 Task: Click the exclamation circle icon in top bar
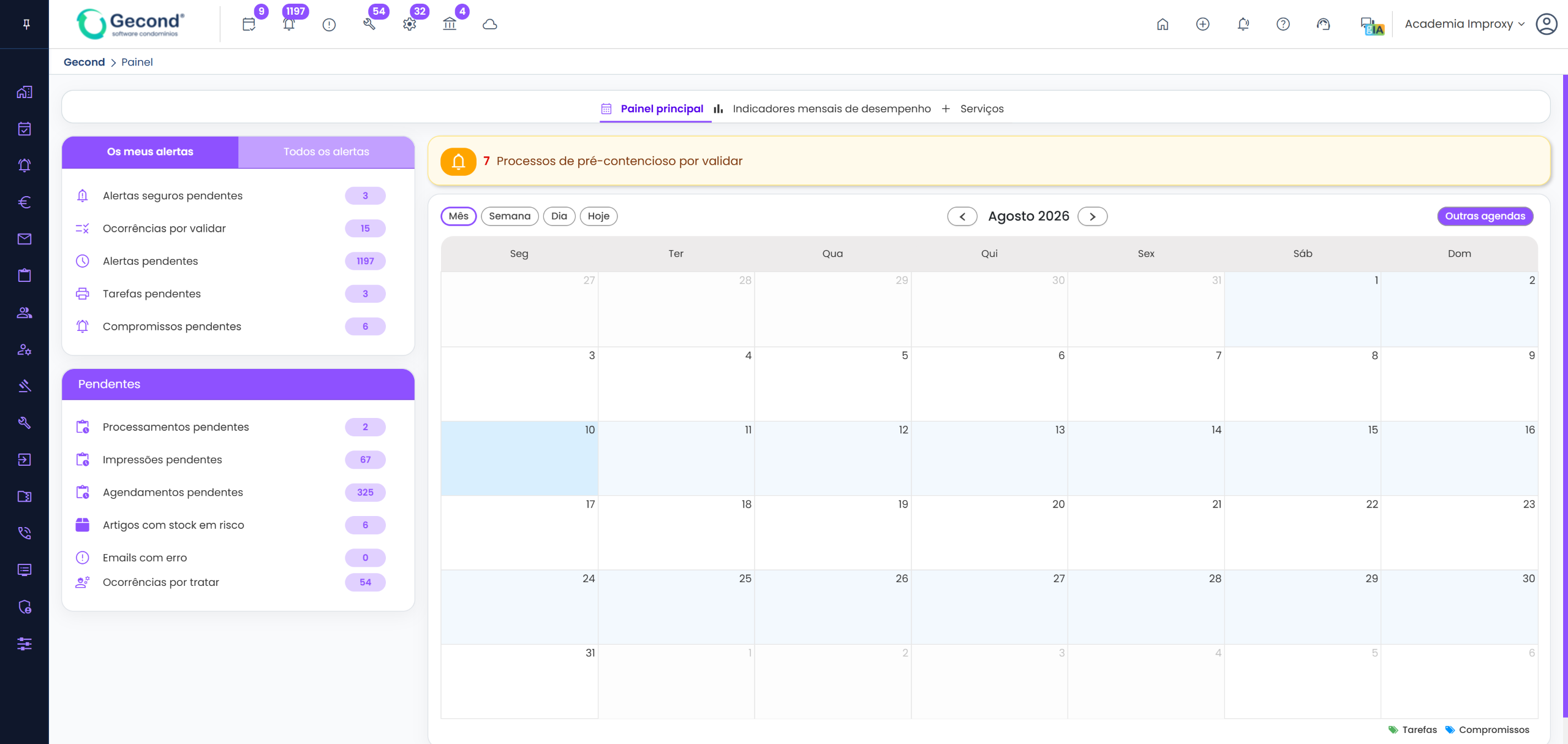coord(329,25)
